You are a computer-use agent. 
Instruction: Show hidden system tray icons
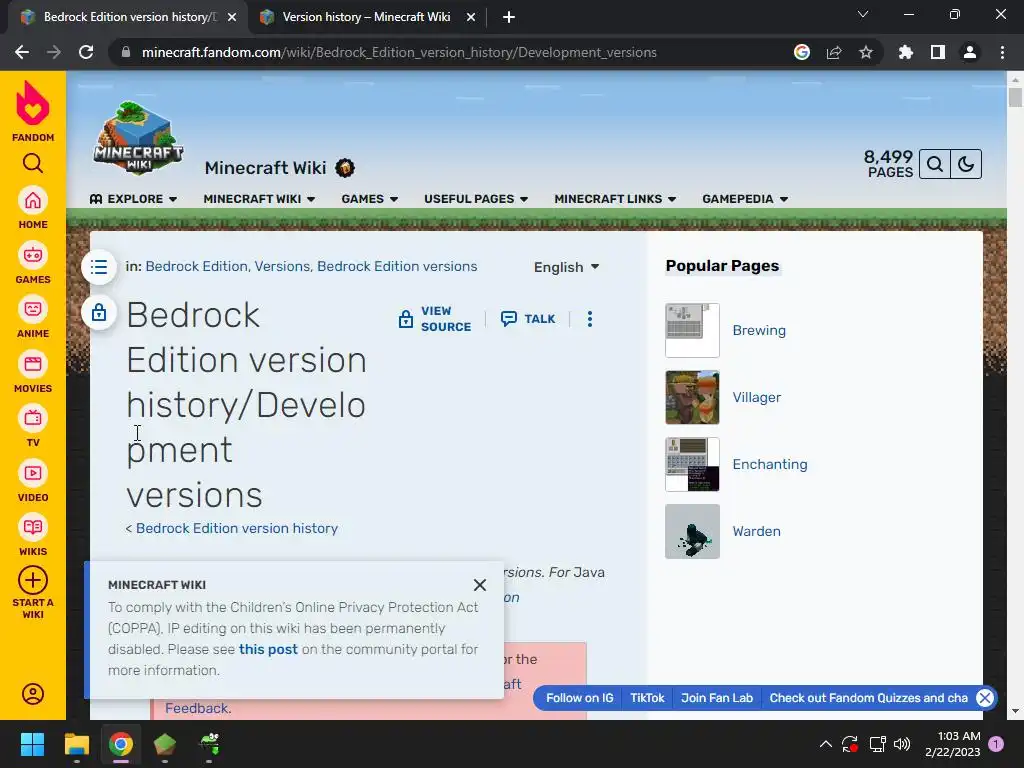pos(825,744)
